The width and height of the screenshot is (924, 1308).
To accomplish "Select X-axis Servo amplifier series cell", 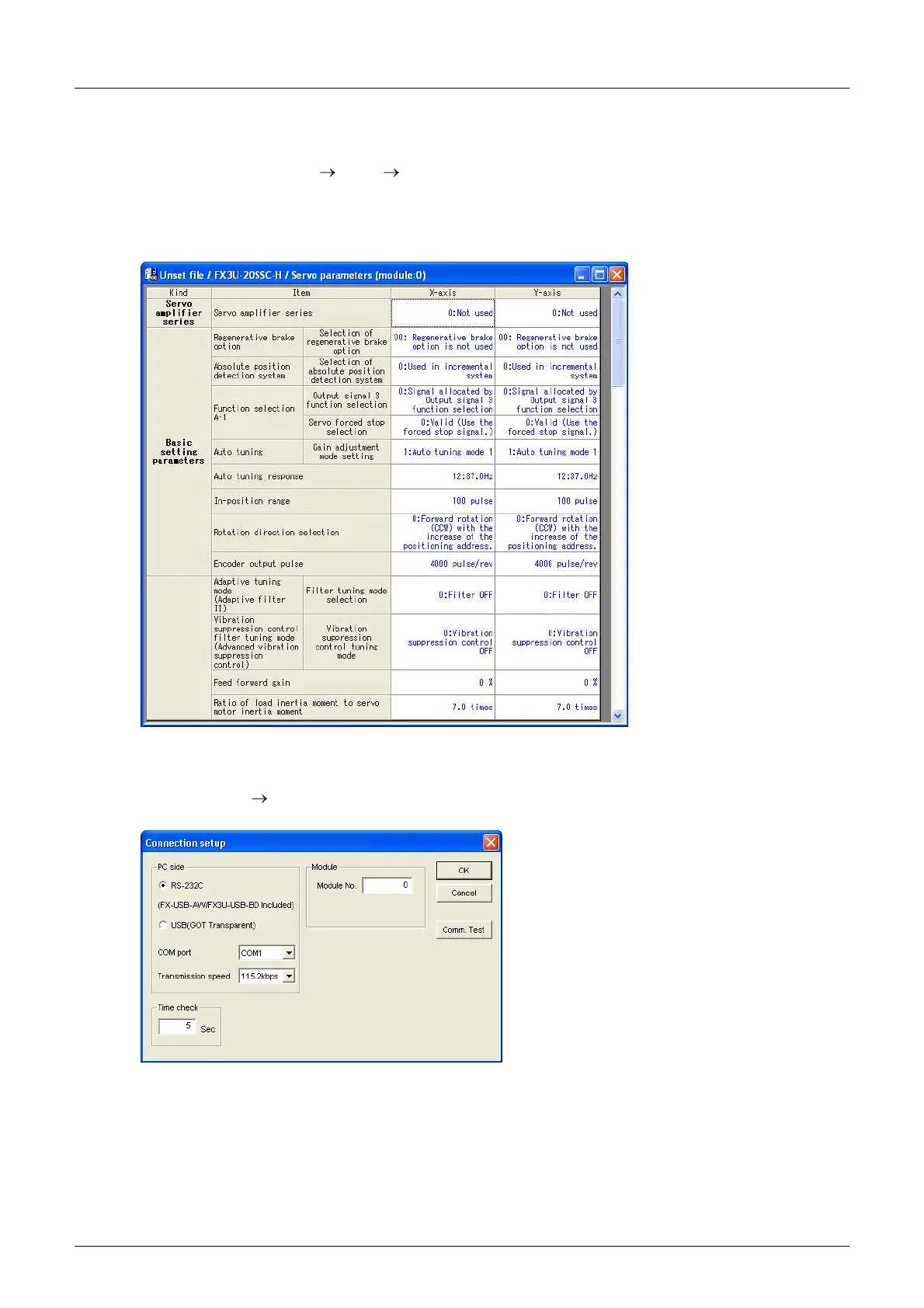I will [443, 313].
